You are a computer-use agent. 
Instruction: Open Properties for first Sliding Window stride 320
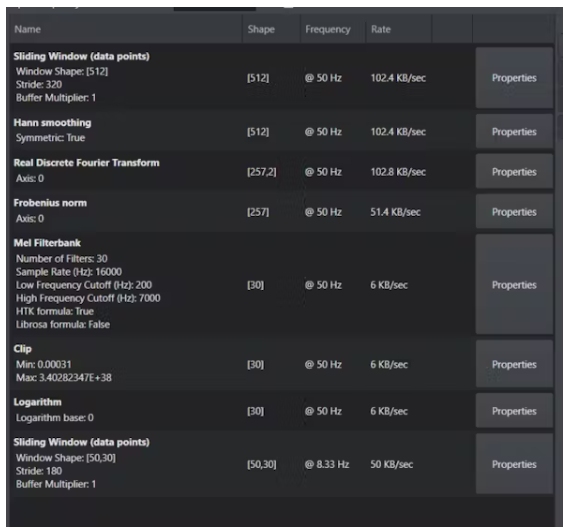pos(514,78)
